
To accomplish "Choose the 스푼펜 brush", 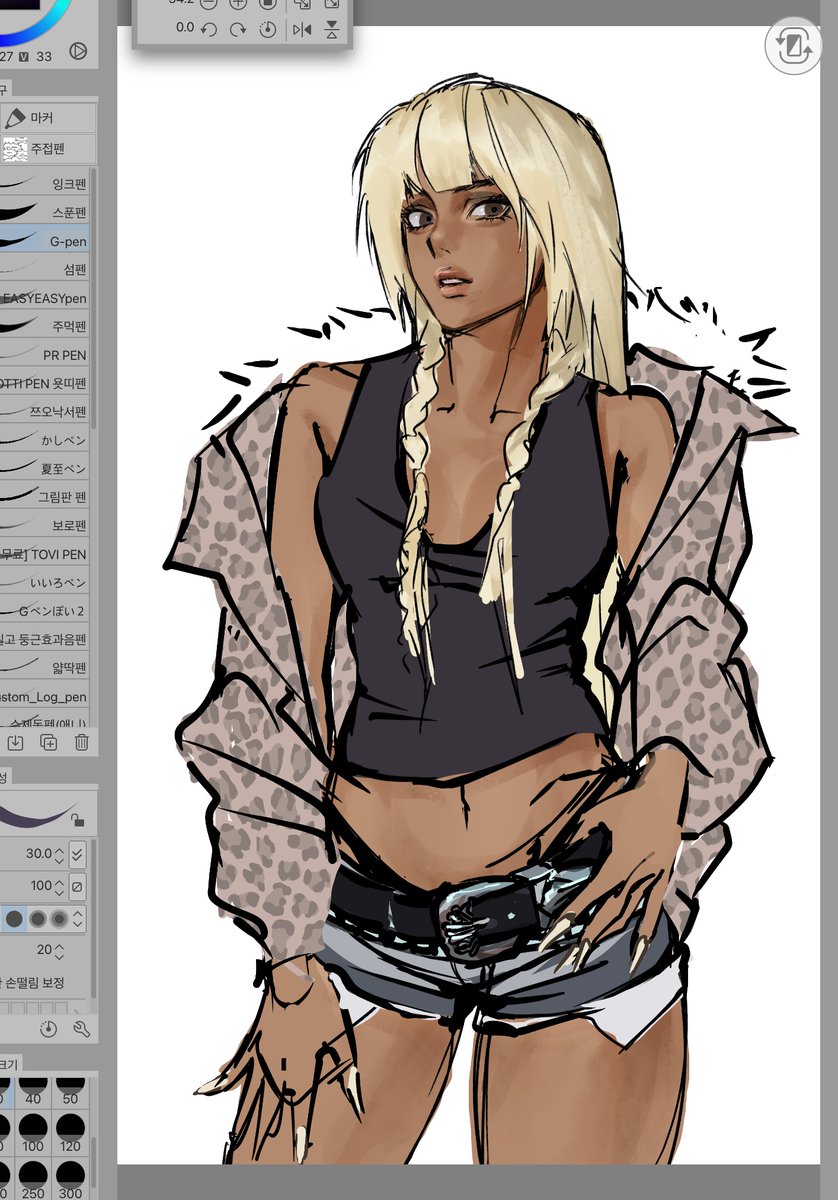I will point(44,212).
